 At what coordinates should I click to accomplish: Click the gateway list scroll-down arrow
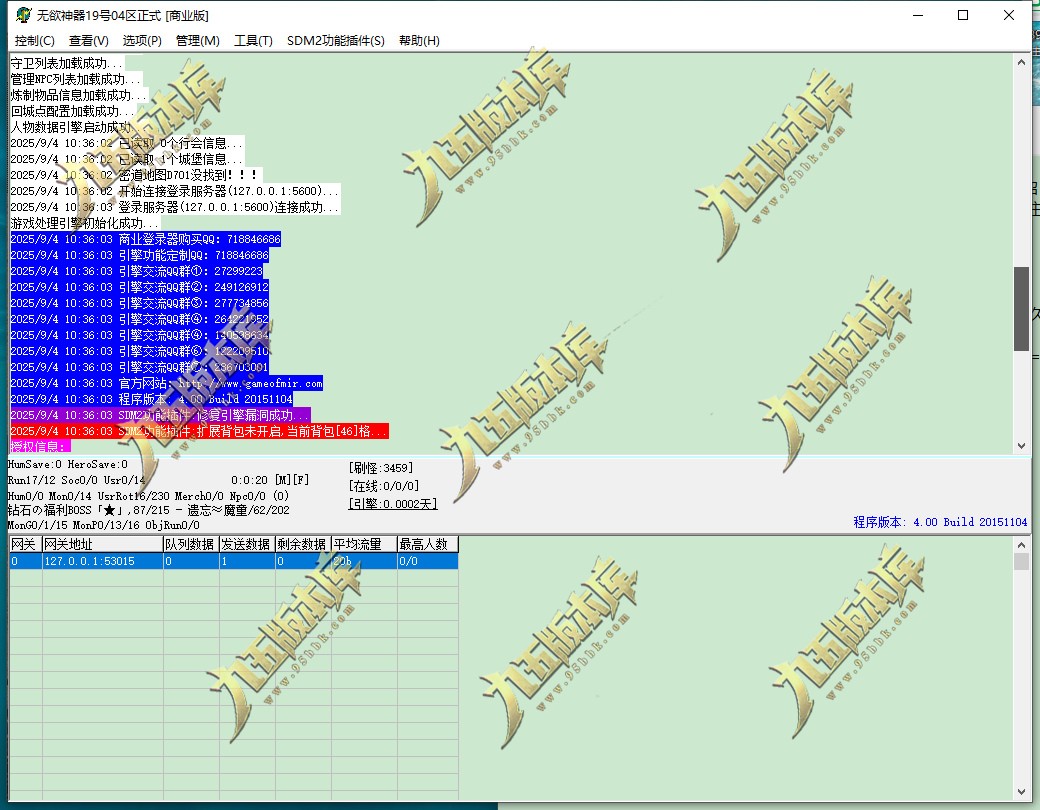1021,791
